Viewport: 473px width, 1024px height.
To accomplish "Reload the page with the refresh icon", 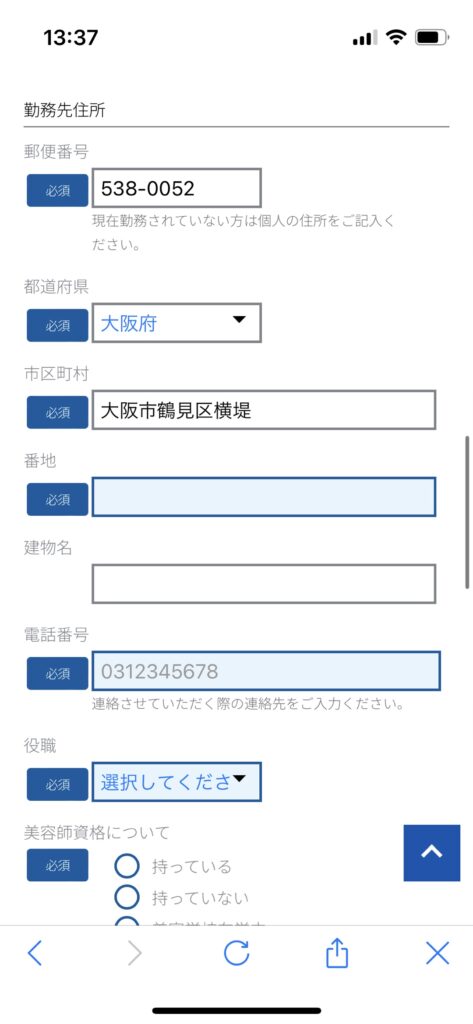I will [236, 953].
